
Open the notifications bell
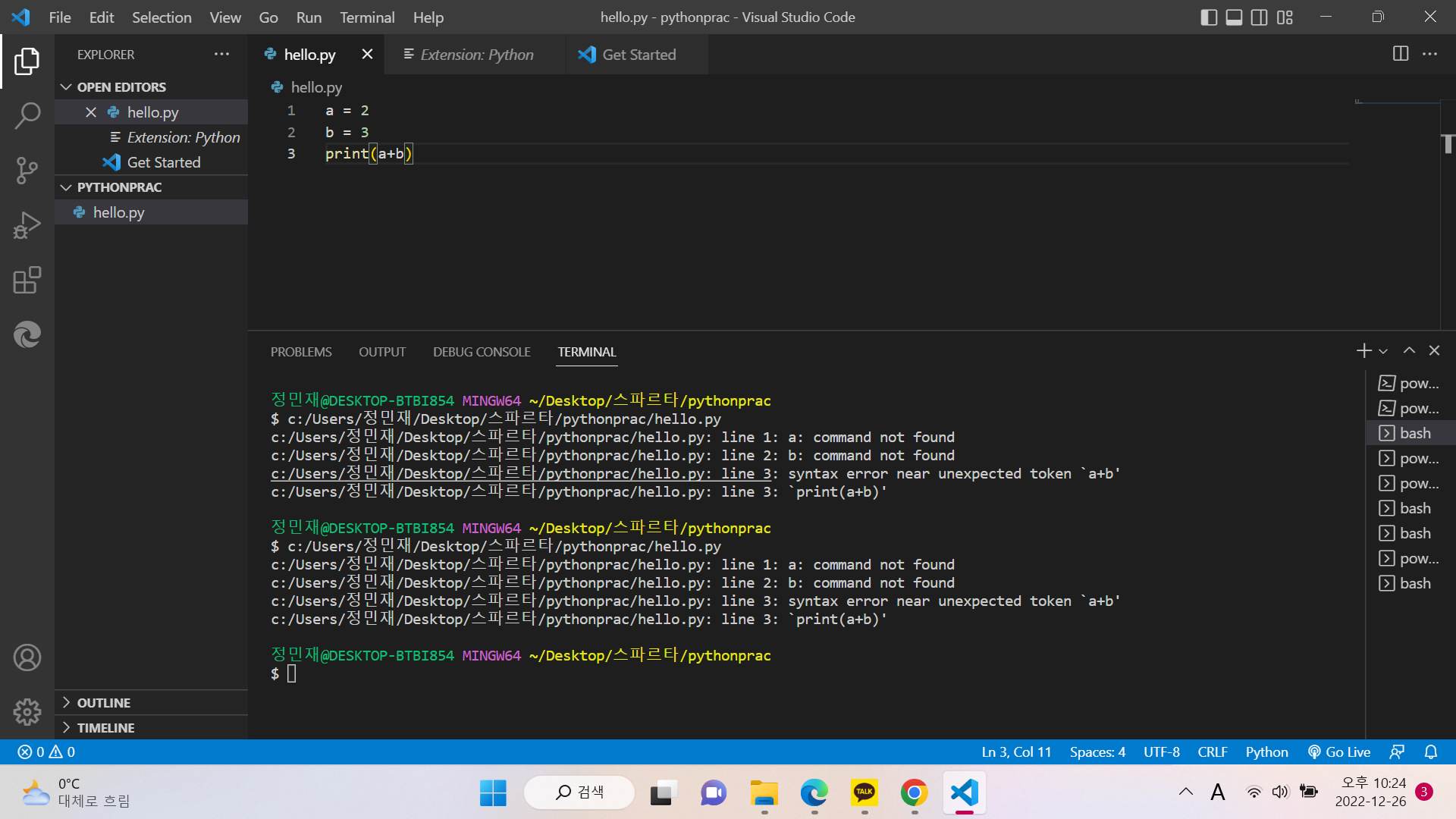(1431, 752)
